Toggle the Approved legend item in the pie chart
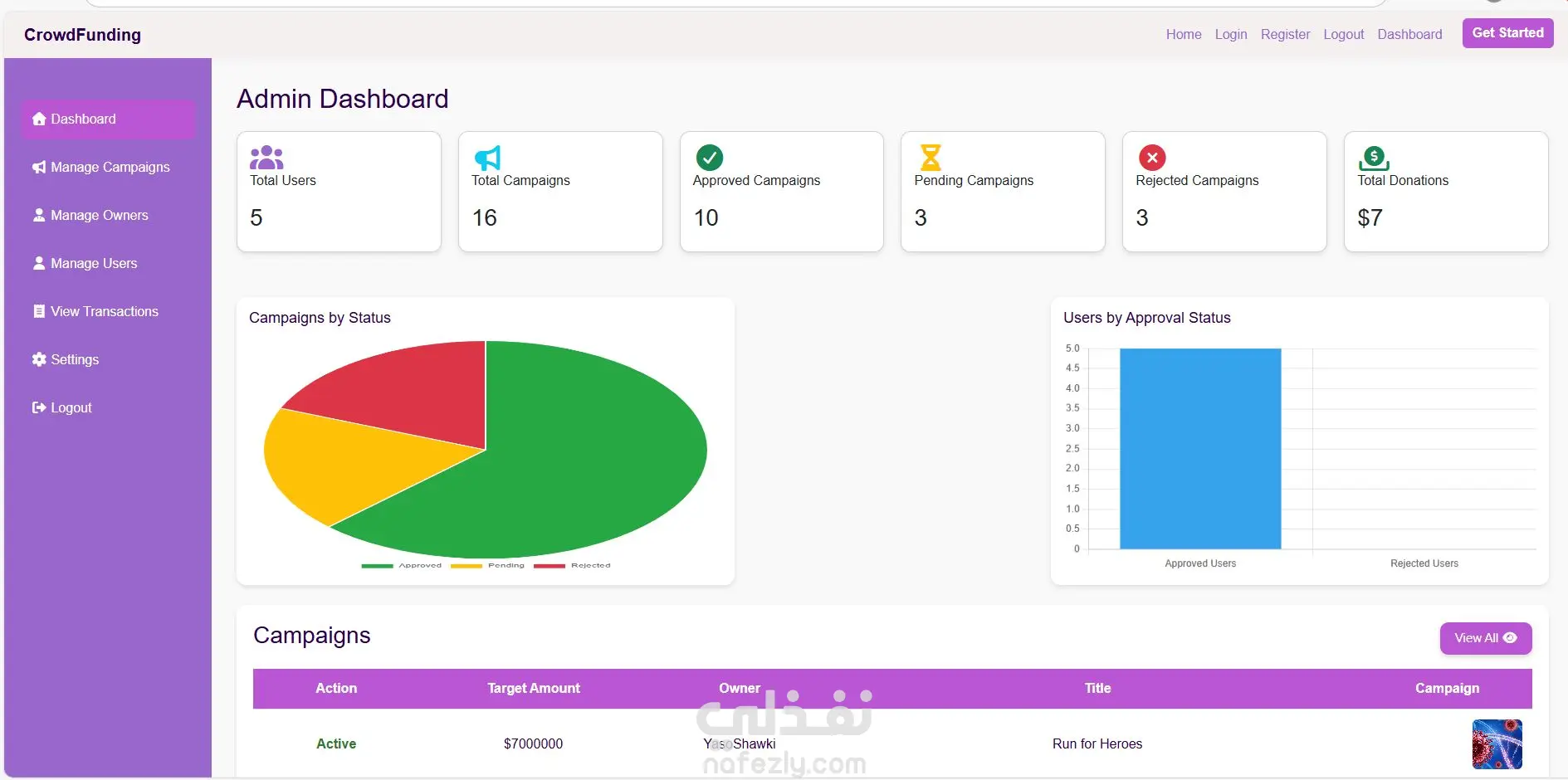Image resolution: width=1568 pixels, height=780 pixels. coord(402,565)
